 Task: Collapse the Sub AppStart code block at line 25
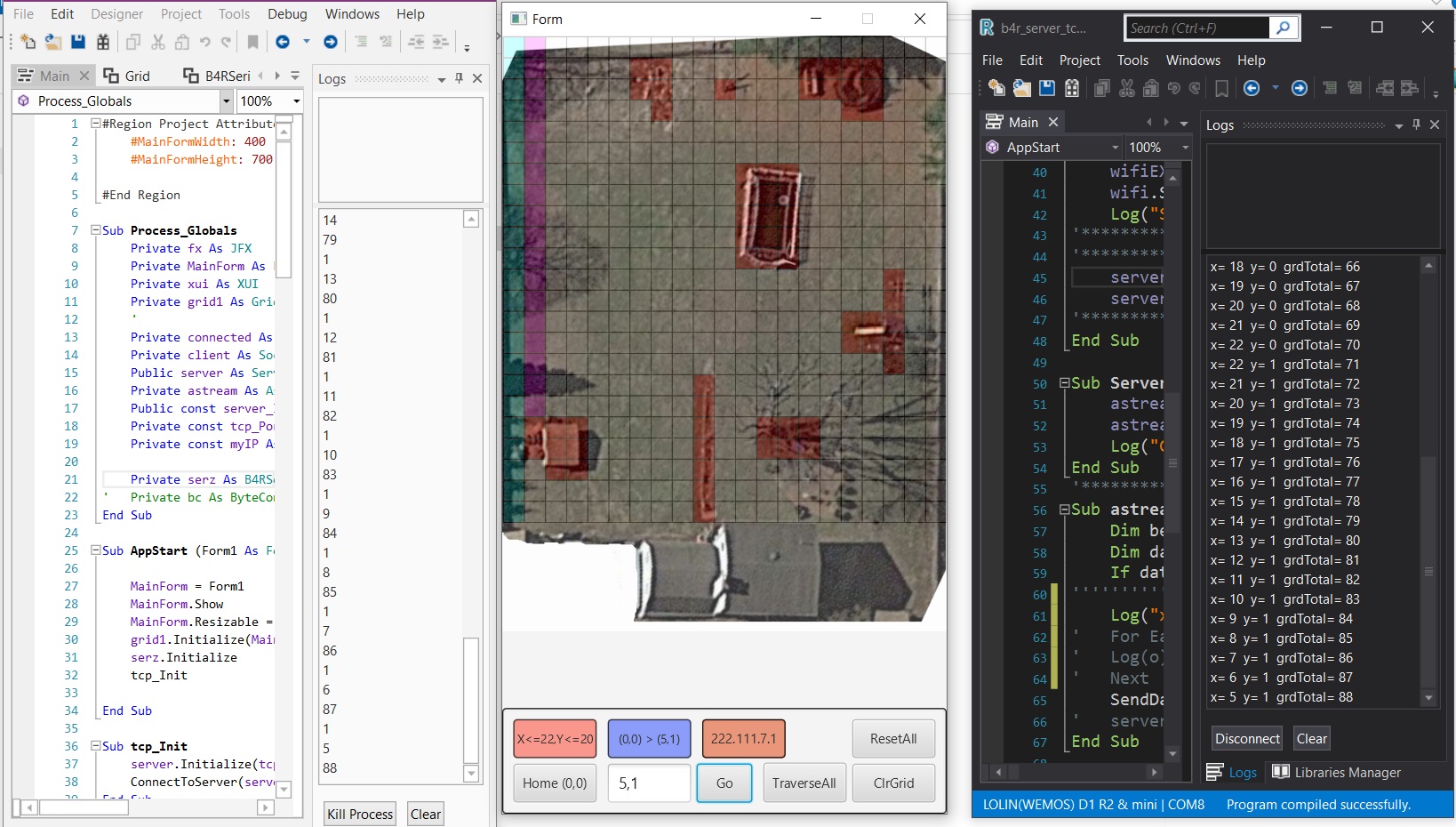(95, 550)
